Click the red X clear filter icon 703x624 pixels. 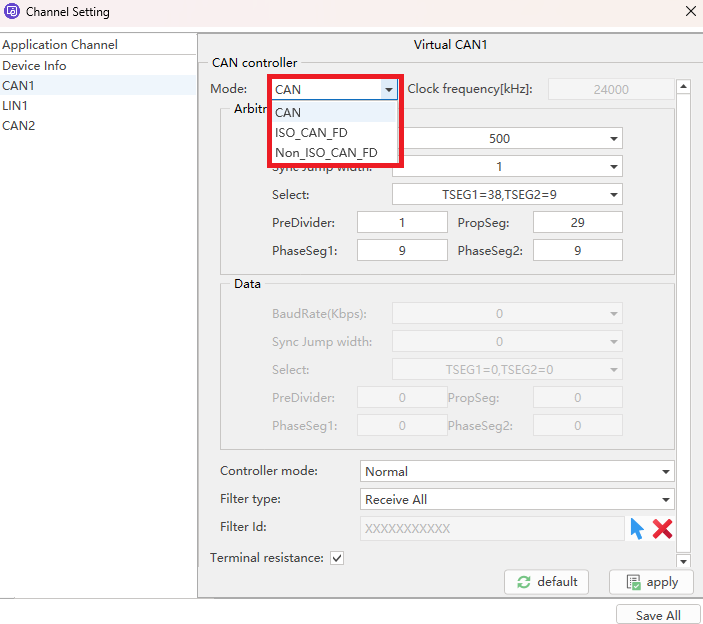[x=662, y=528]
